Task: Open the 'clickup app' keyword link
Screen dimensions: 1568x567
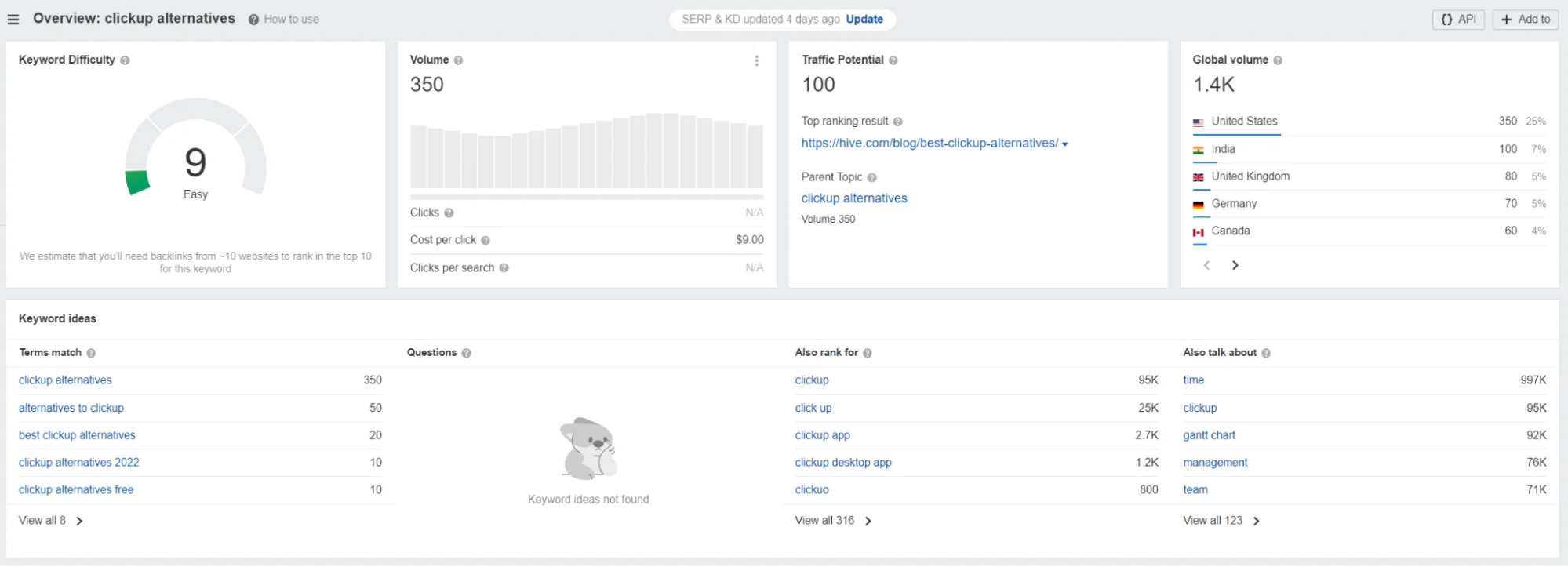Action: pos(822,435)
